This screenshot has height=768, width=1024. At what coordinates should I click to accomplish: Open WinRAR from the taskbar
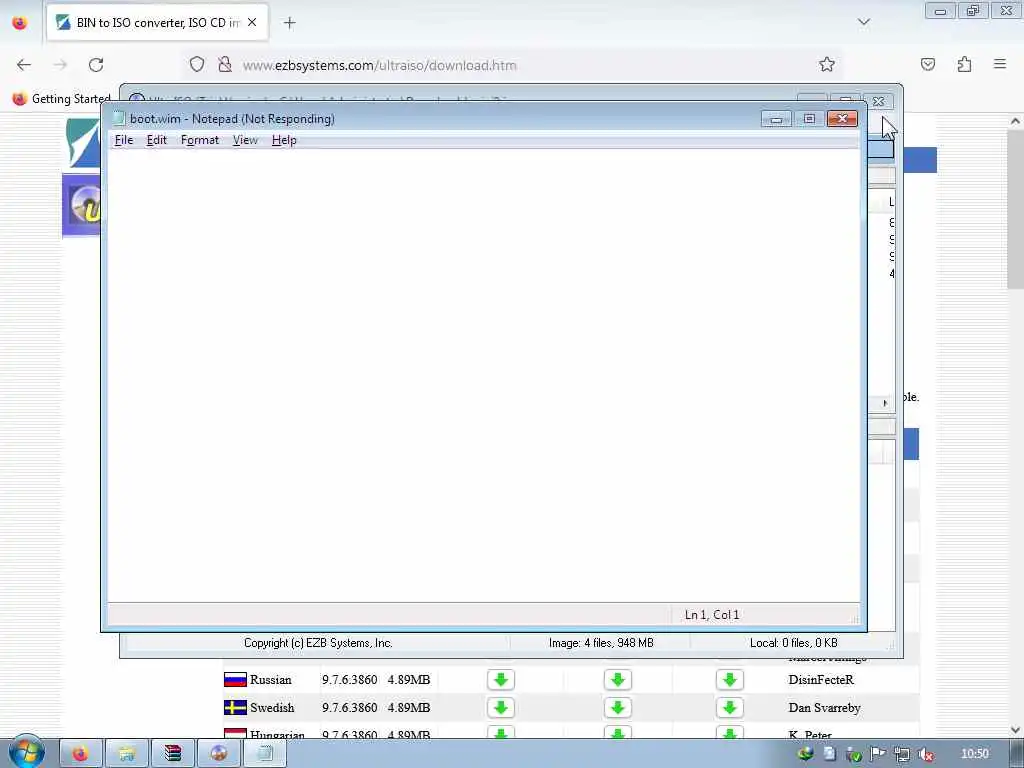point(172,754)
